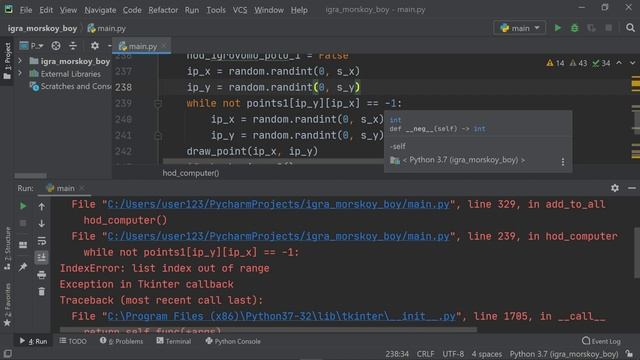Viewport: 640px width, 360px height.
Task: Print the Run console output
Action: pyautogui.click(x=42, y=275)
